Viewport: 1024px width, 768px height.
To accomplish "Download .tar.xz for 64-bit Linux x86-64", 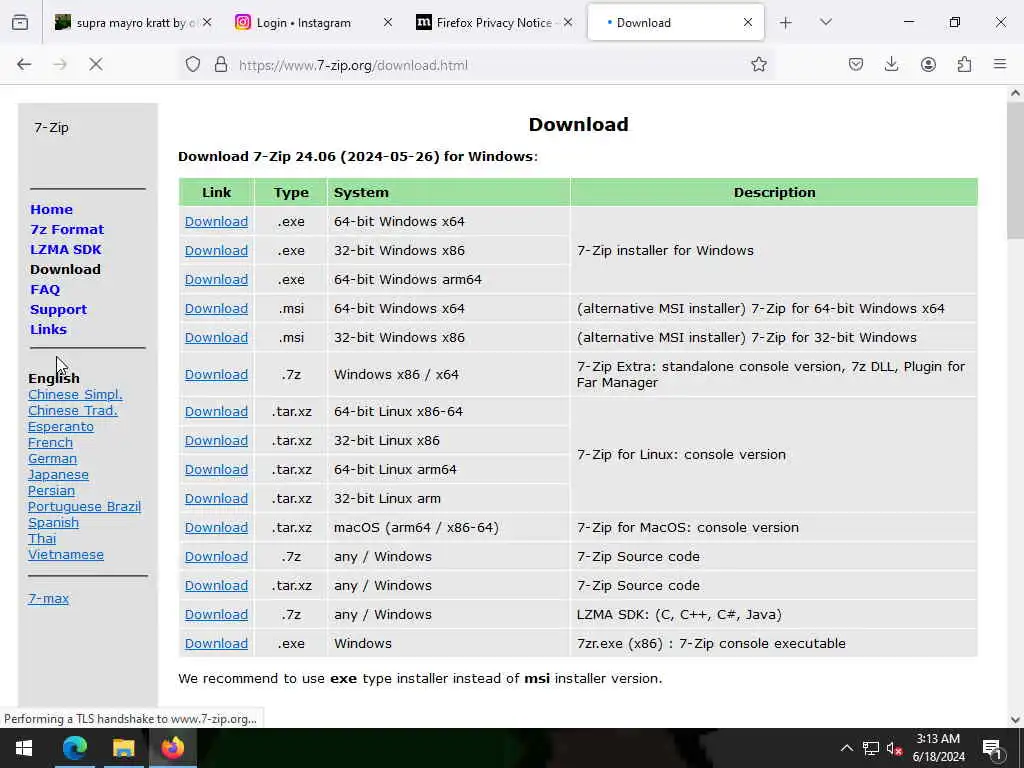I will coord(216,411).
